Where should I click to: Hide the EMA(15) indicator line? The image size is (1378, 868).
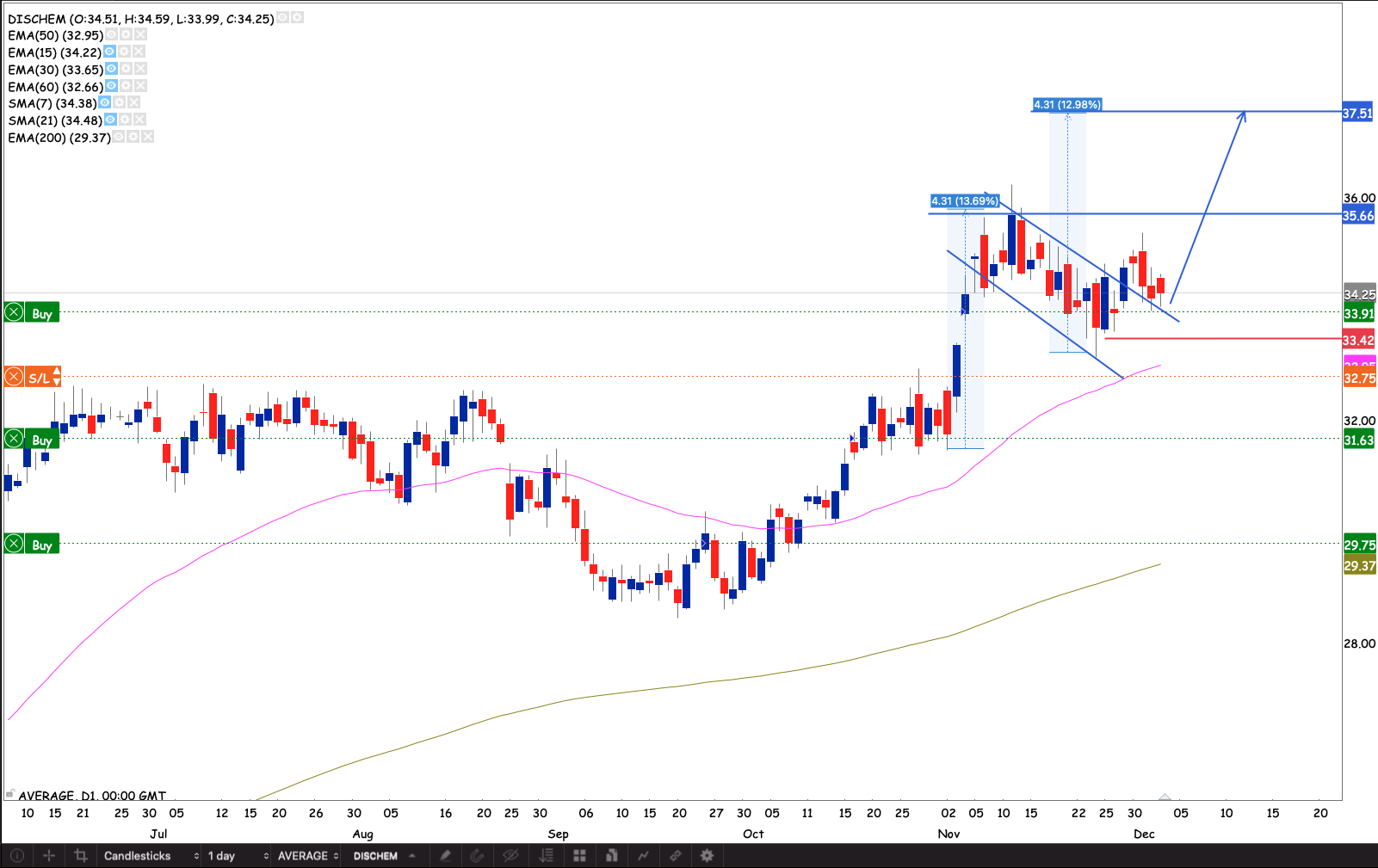coord(109,52)
